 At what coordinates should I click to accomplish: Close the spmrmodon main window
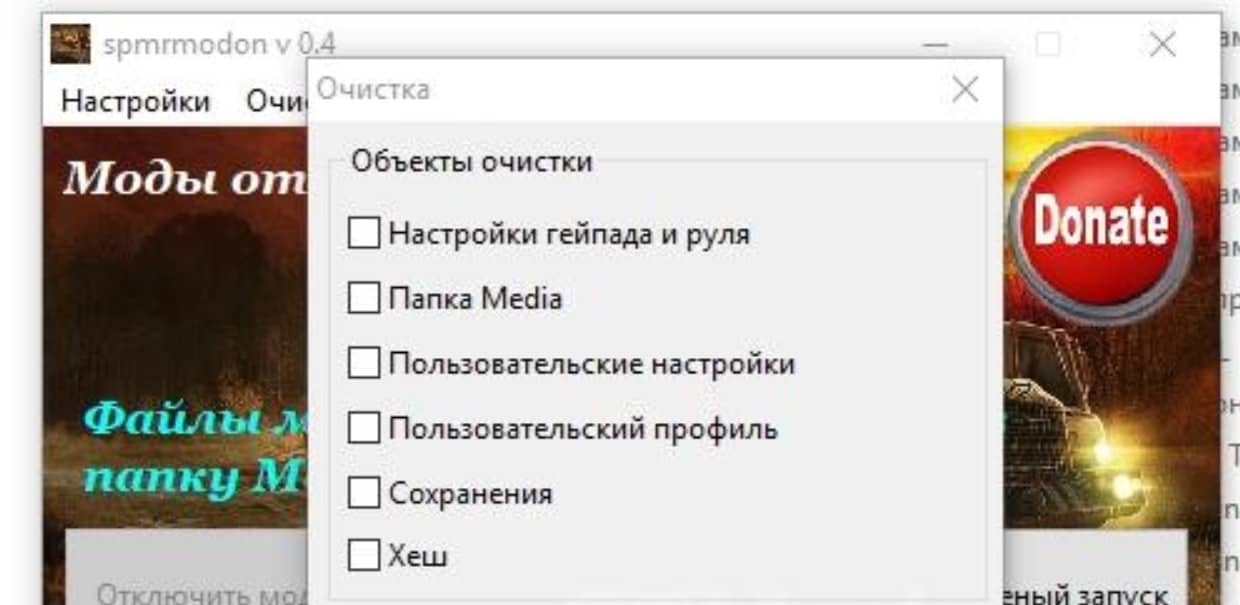coord(1162,45)
